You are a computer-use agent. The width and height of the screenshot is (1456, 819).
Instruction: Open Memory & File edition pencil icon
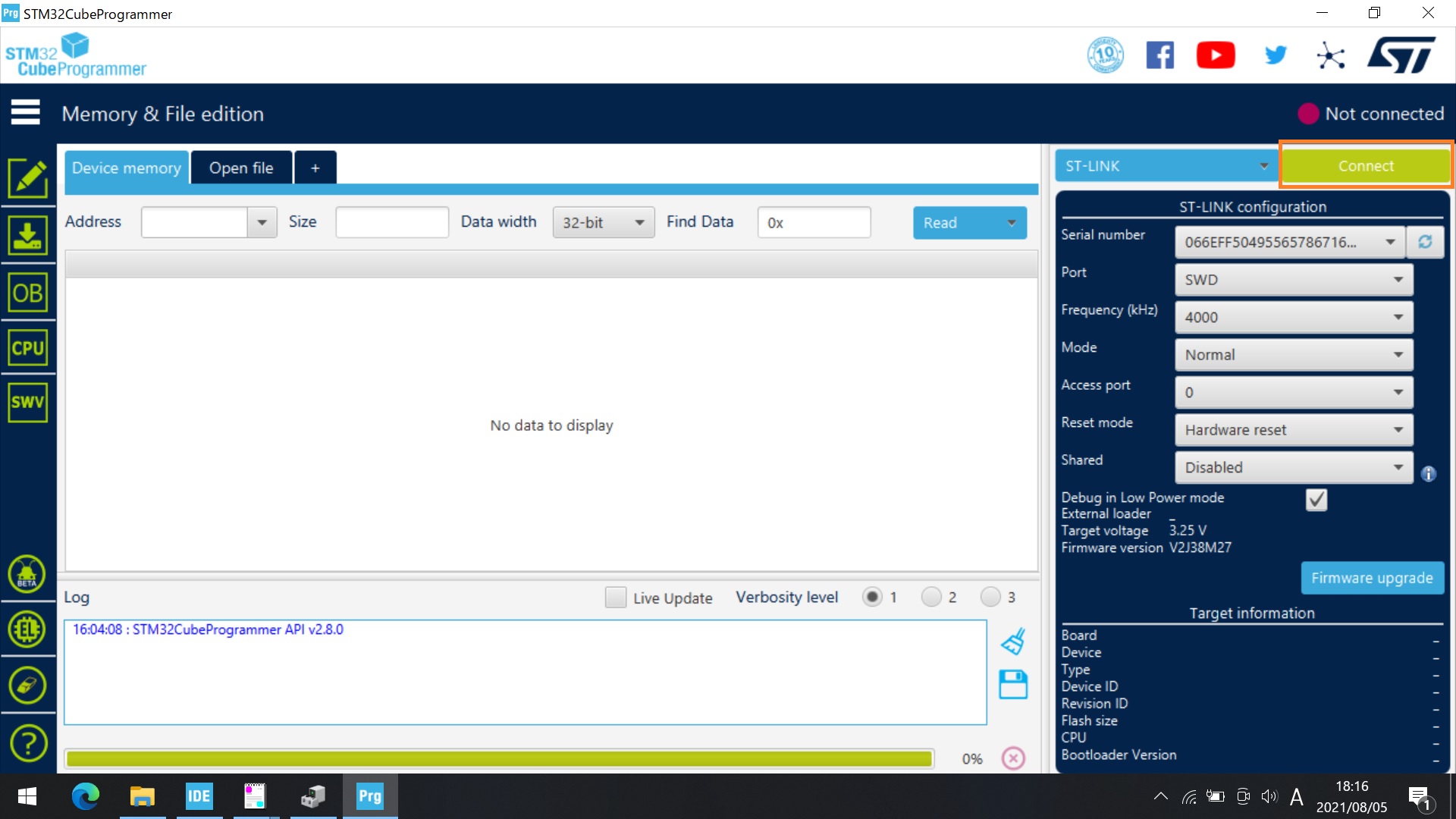coord(28,178)
